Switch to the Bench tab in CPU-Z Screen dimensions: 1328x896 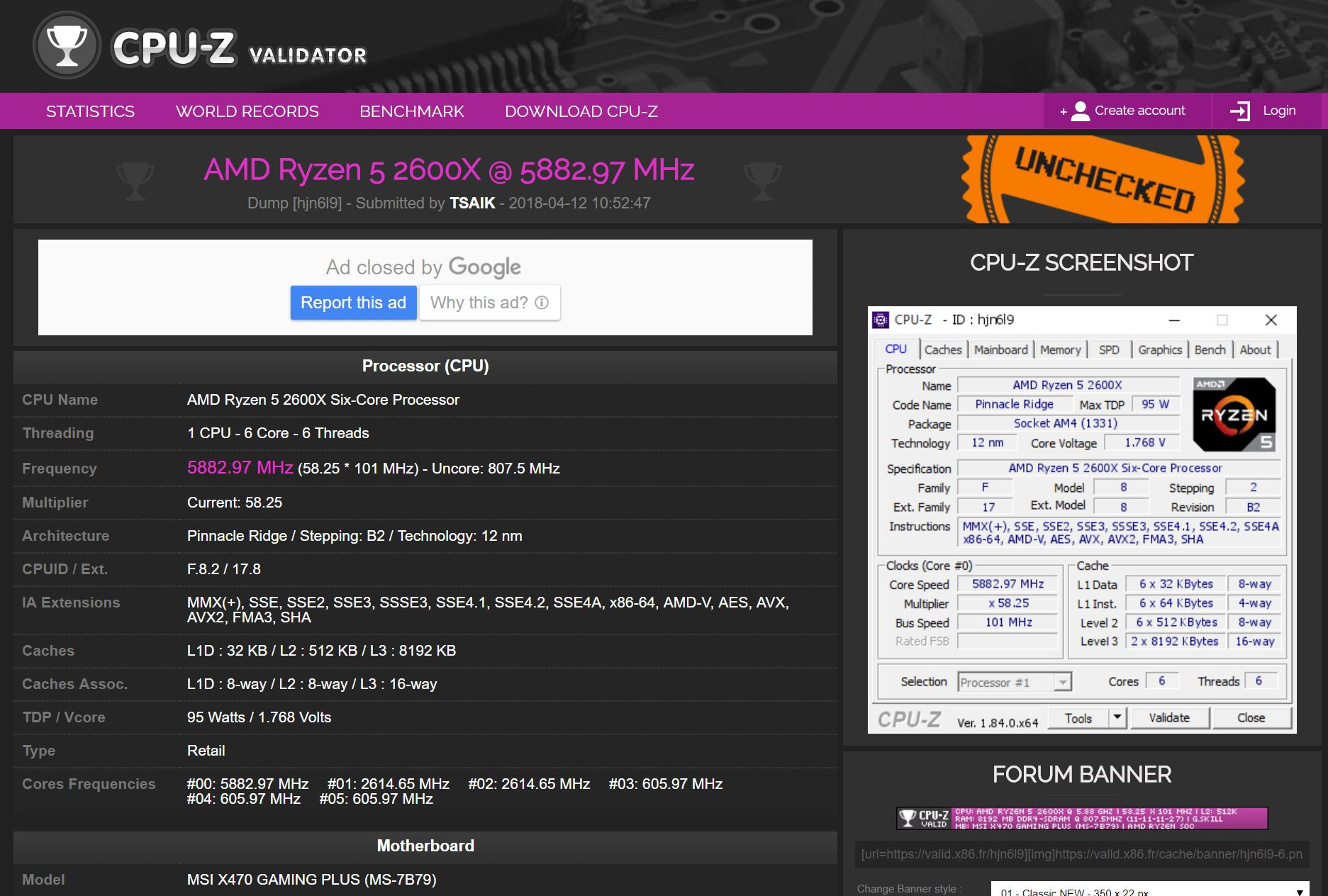[x=1210, y=349]
